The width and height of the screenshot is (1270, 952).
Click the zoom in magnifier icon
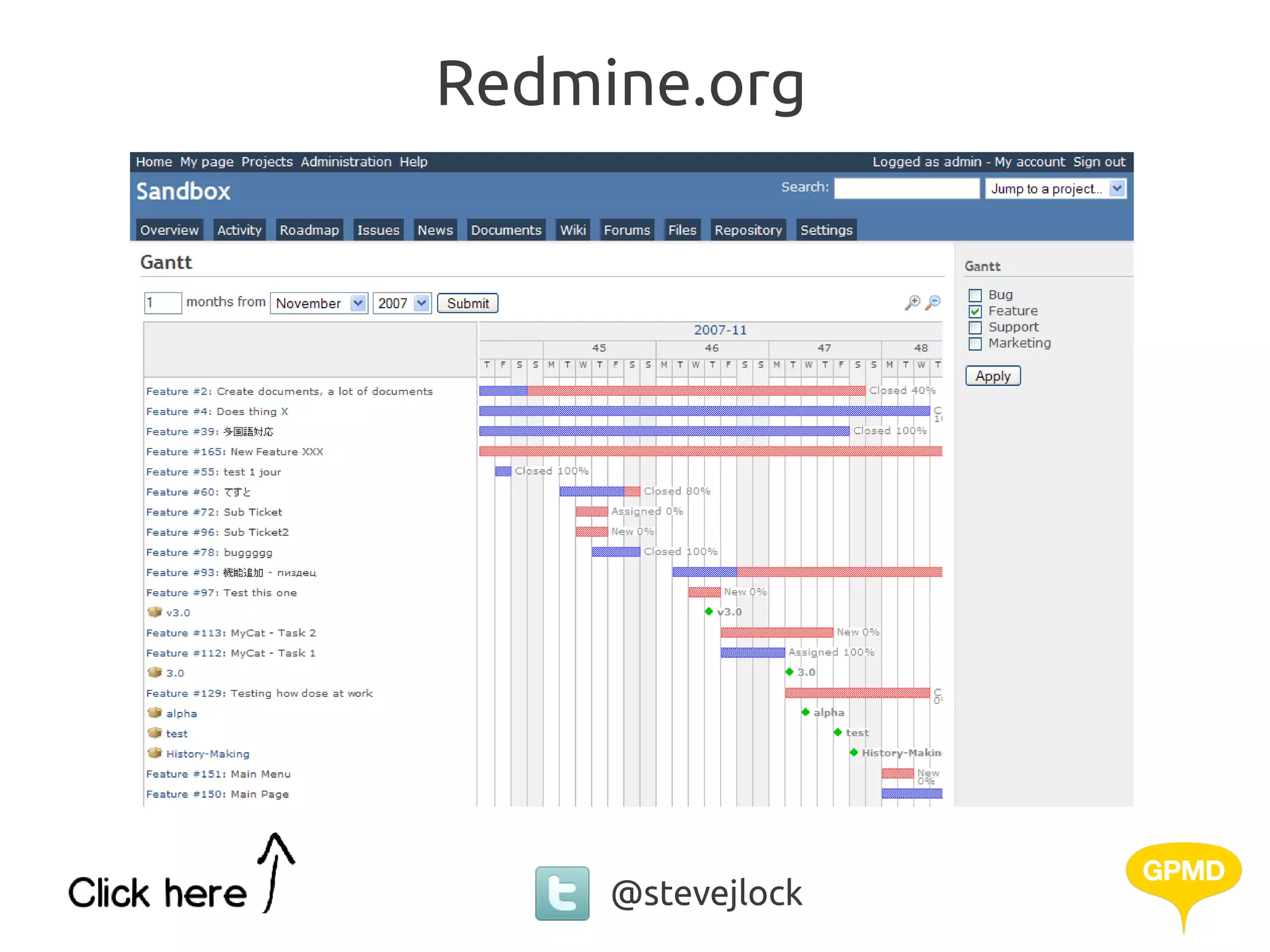click(912, 303)
